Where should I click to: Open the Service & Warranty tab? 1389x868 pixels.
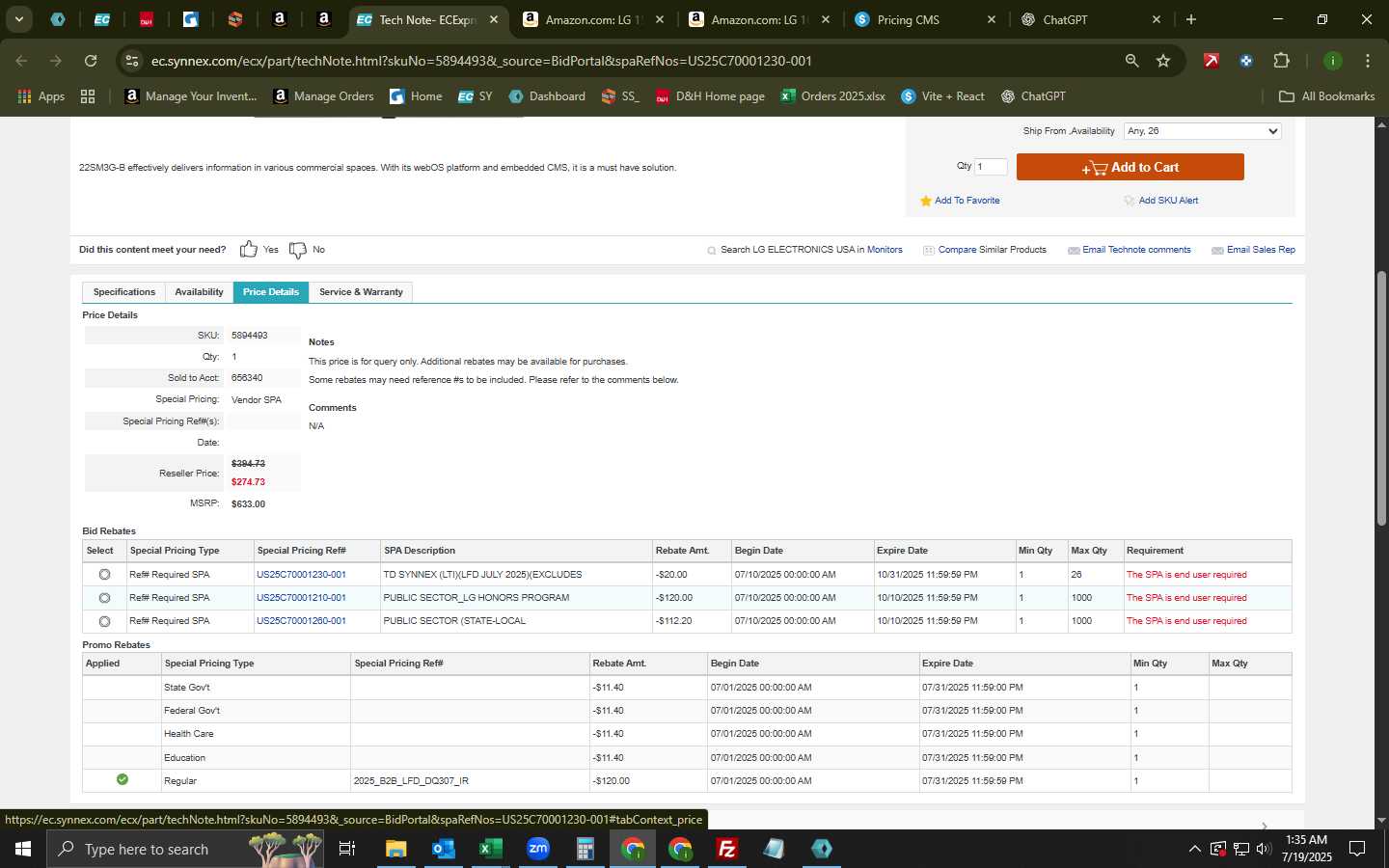tap(361, 292)
